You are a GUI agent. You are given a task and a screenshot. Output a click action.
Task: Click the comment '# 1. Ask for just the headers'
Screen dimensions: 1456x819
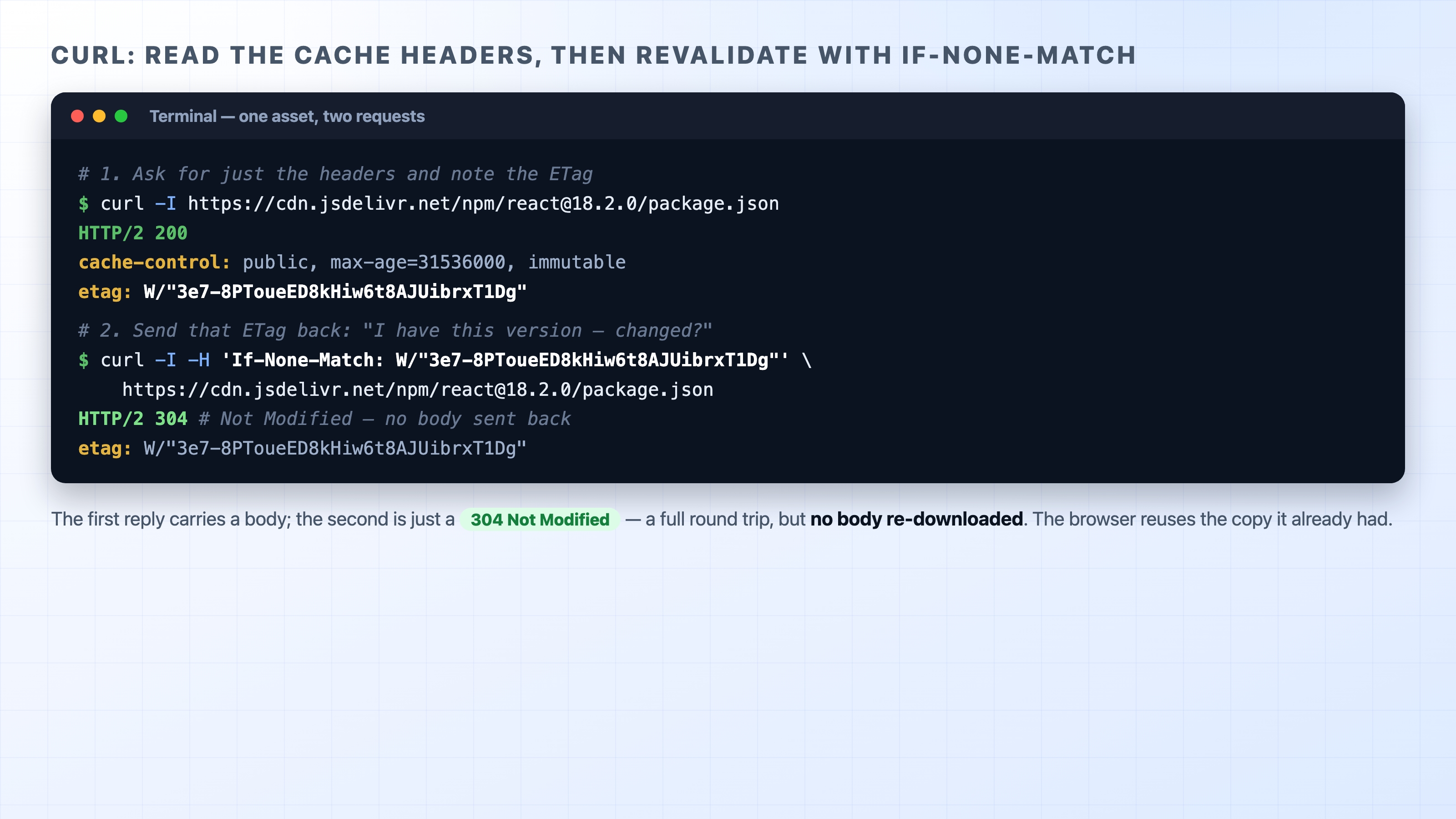(x=336, y=173)
